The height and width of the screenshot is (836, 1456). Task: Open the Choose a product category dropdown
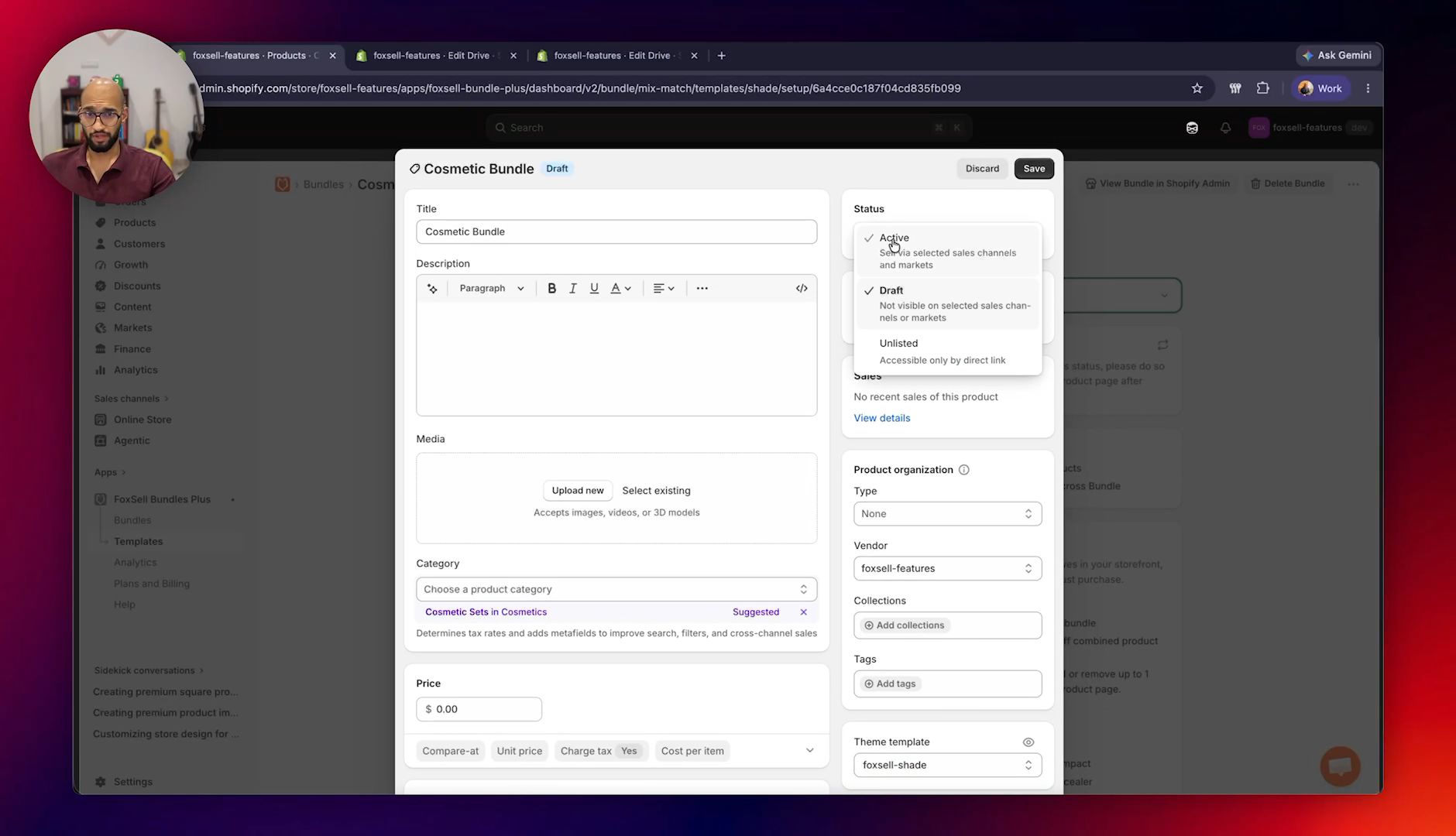[616, 589]
